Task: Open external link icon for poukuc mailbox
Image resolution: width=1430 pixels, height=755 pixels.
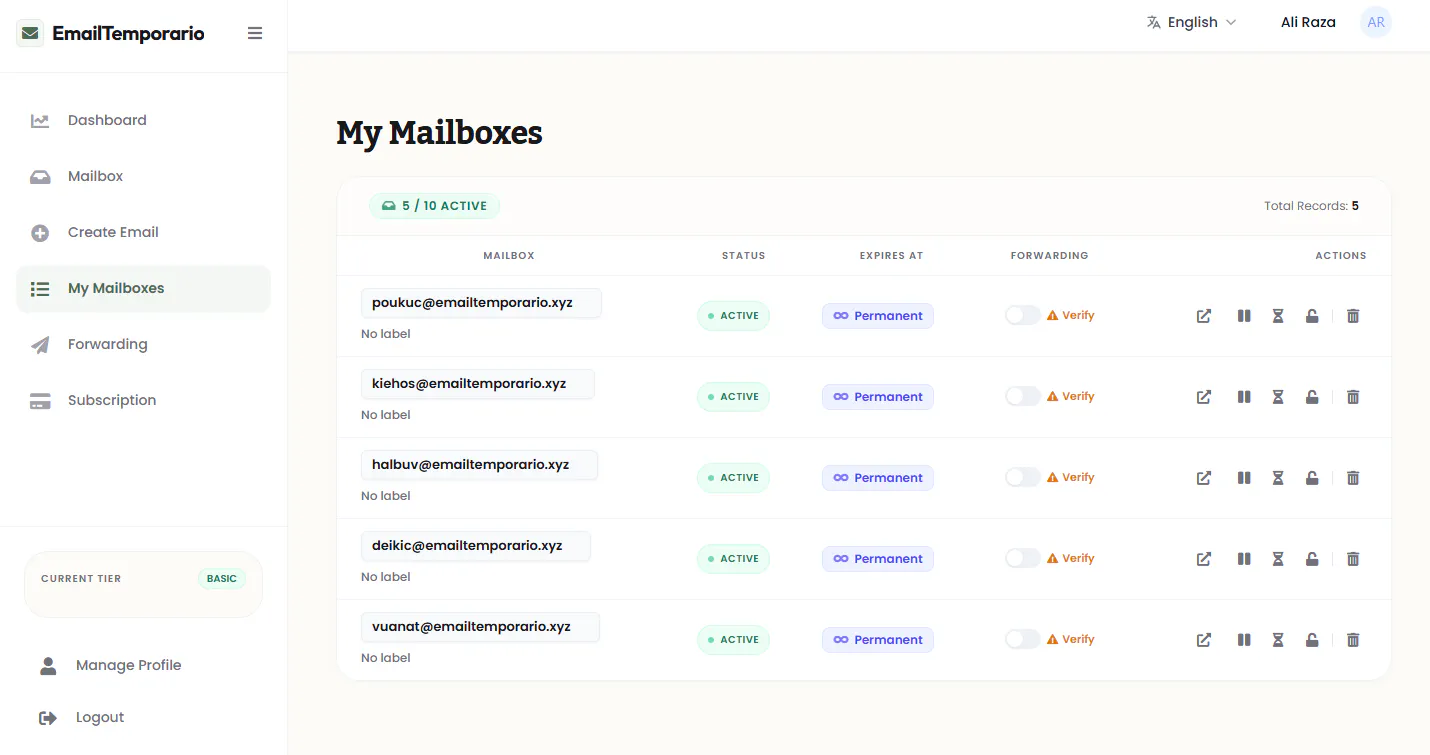Action: click(x=1204, y=316)
